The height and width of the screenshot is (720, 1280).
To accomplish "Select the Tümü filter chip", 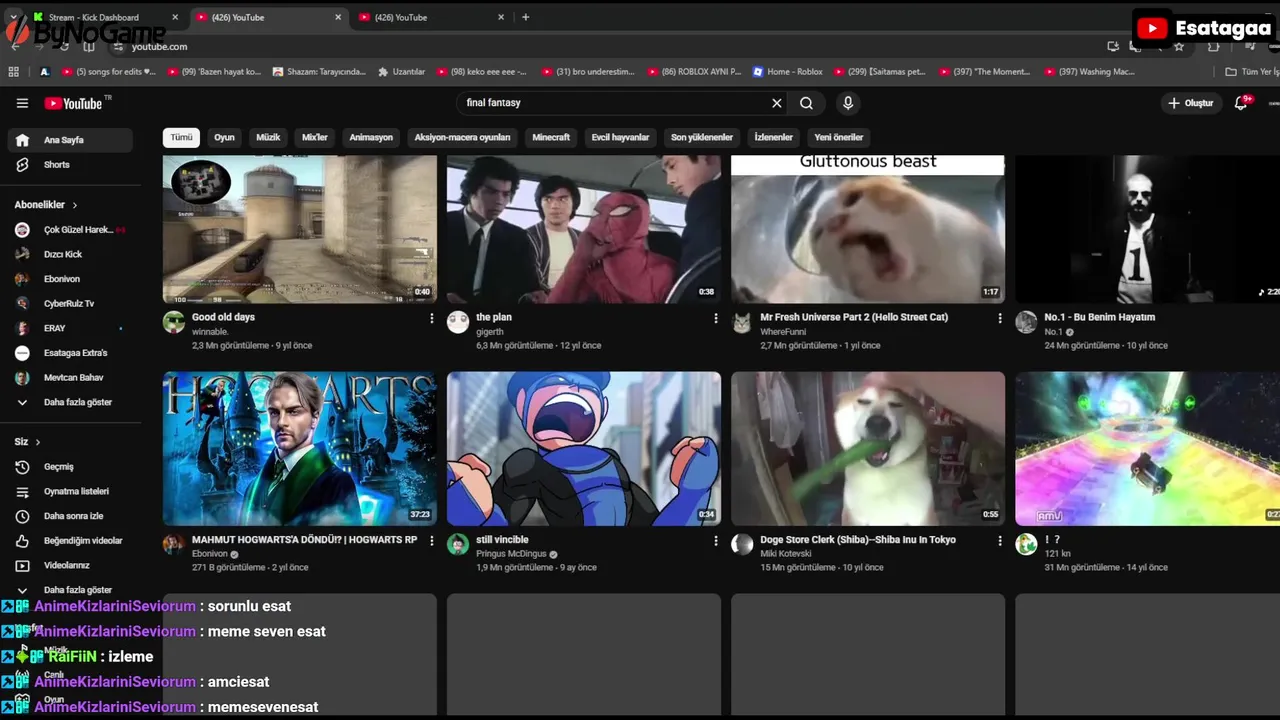I will point(181,137).
